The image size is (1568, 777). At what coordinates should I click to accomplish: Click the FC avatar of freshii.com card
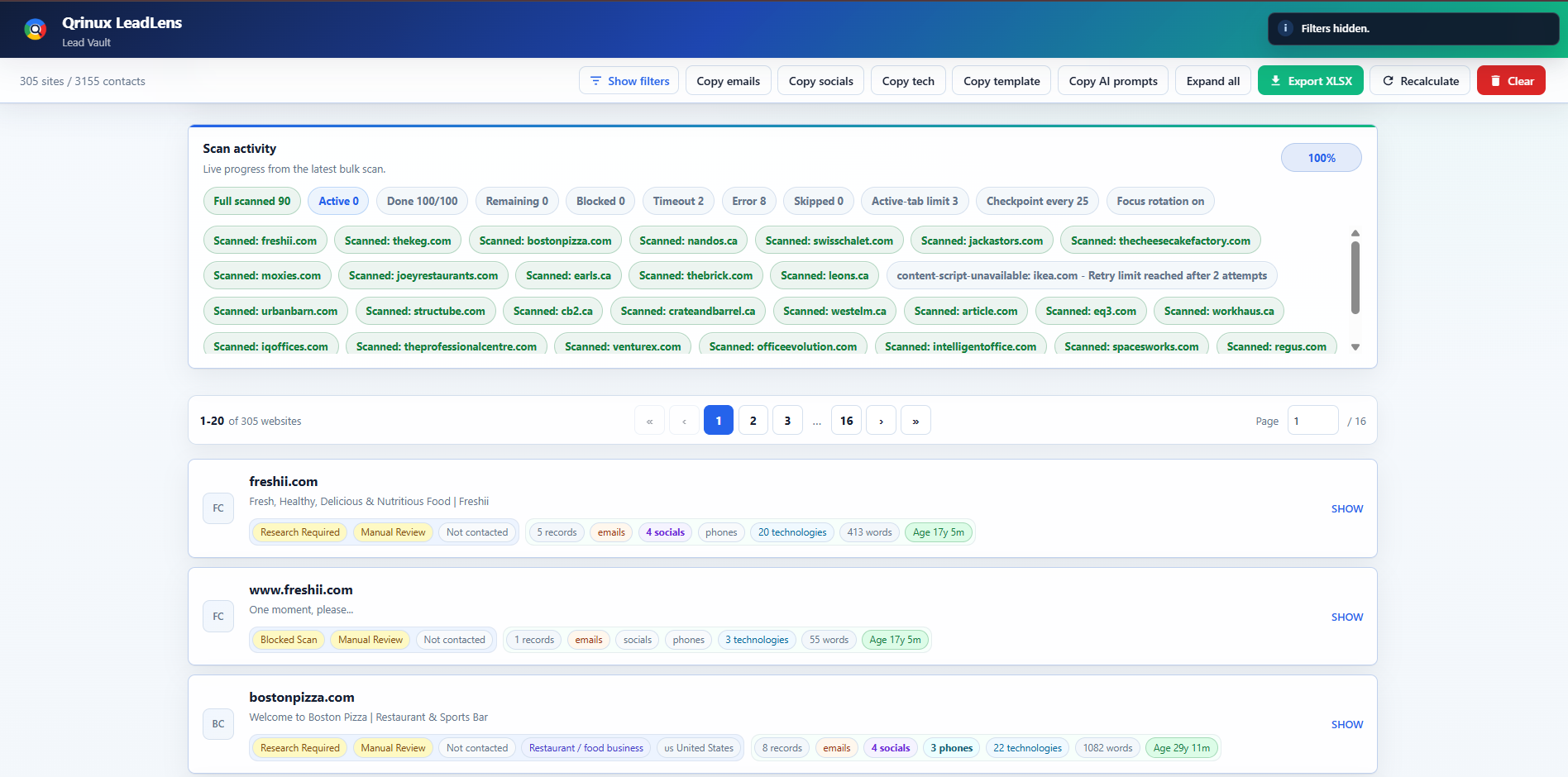point(218,508)
